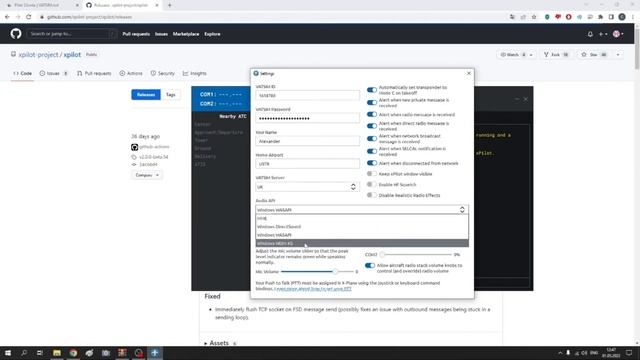Reload the page in Chrome
Screen dimensions: 640x360
pyautogui.click(x=29, y=17)
